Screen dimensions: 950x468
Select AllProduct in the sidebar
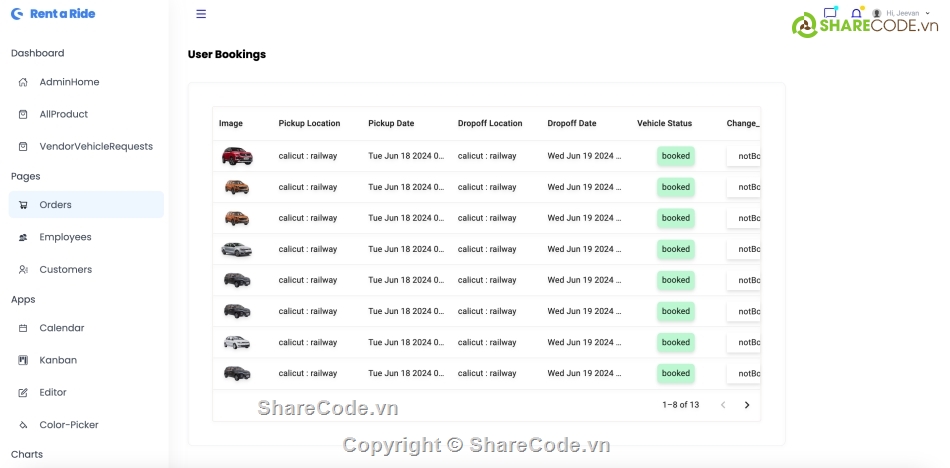click(x=63, y=114)
